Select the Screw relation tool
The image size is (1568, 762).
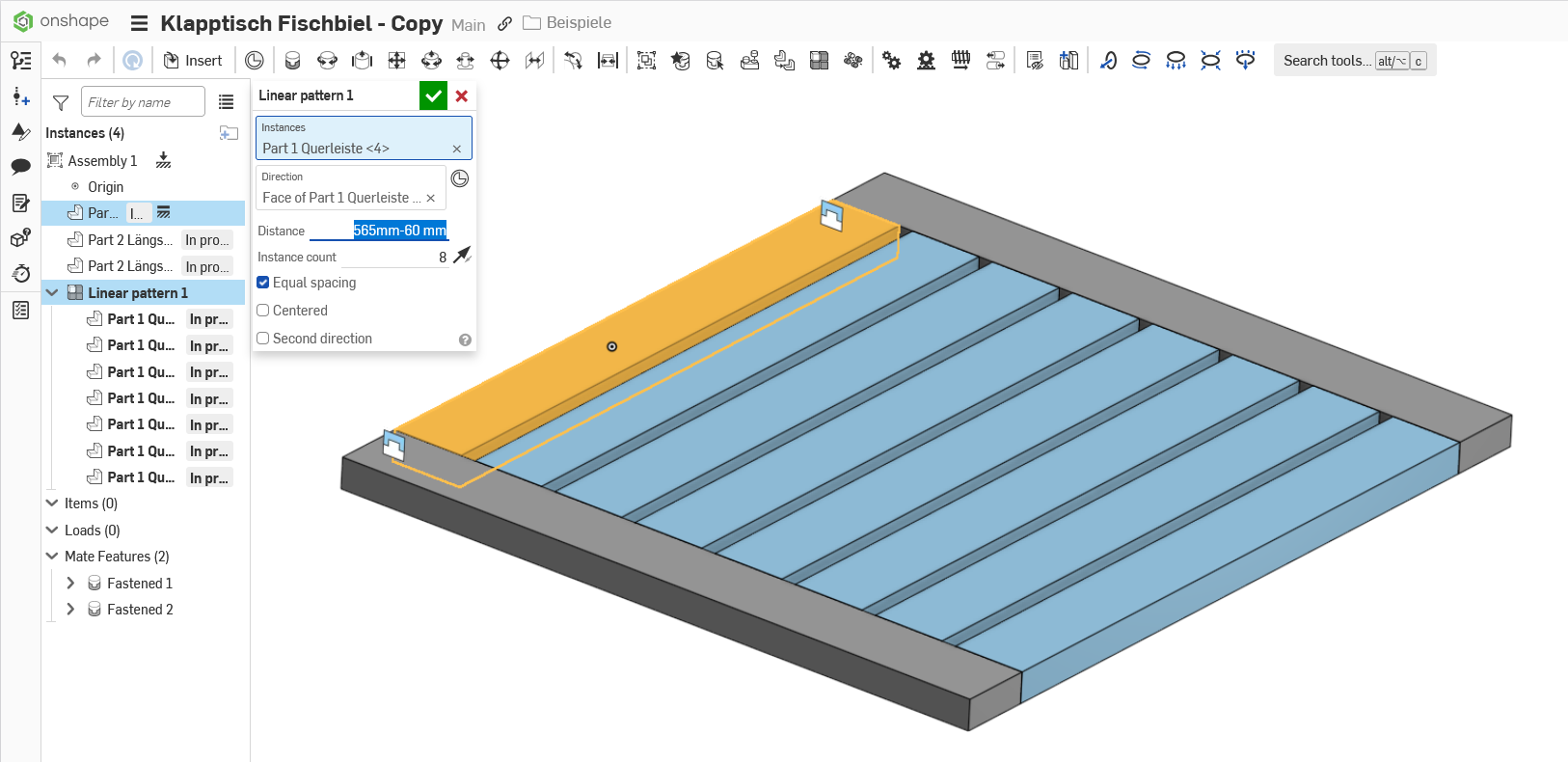960,60
